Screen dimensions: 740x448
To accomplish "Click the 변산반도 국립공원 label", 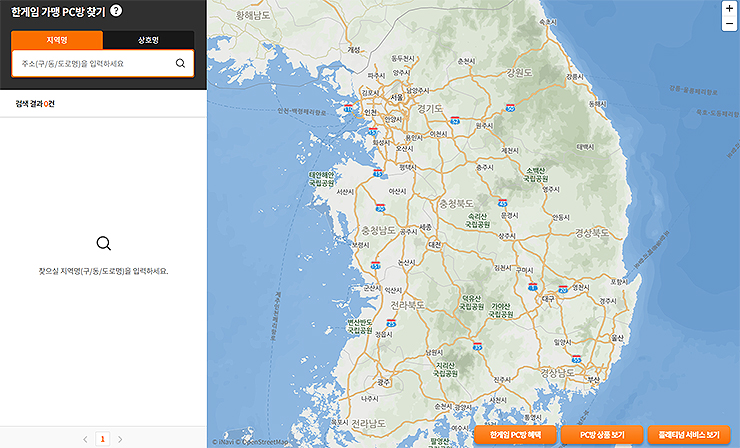I will (x=360, y=326).
